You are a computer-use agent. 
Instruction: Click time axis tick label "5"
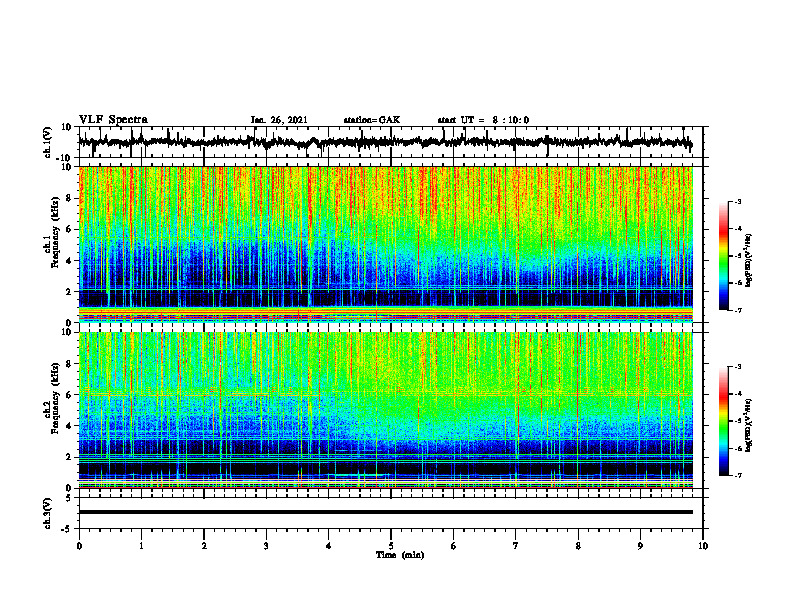coord(391,546)
